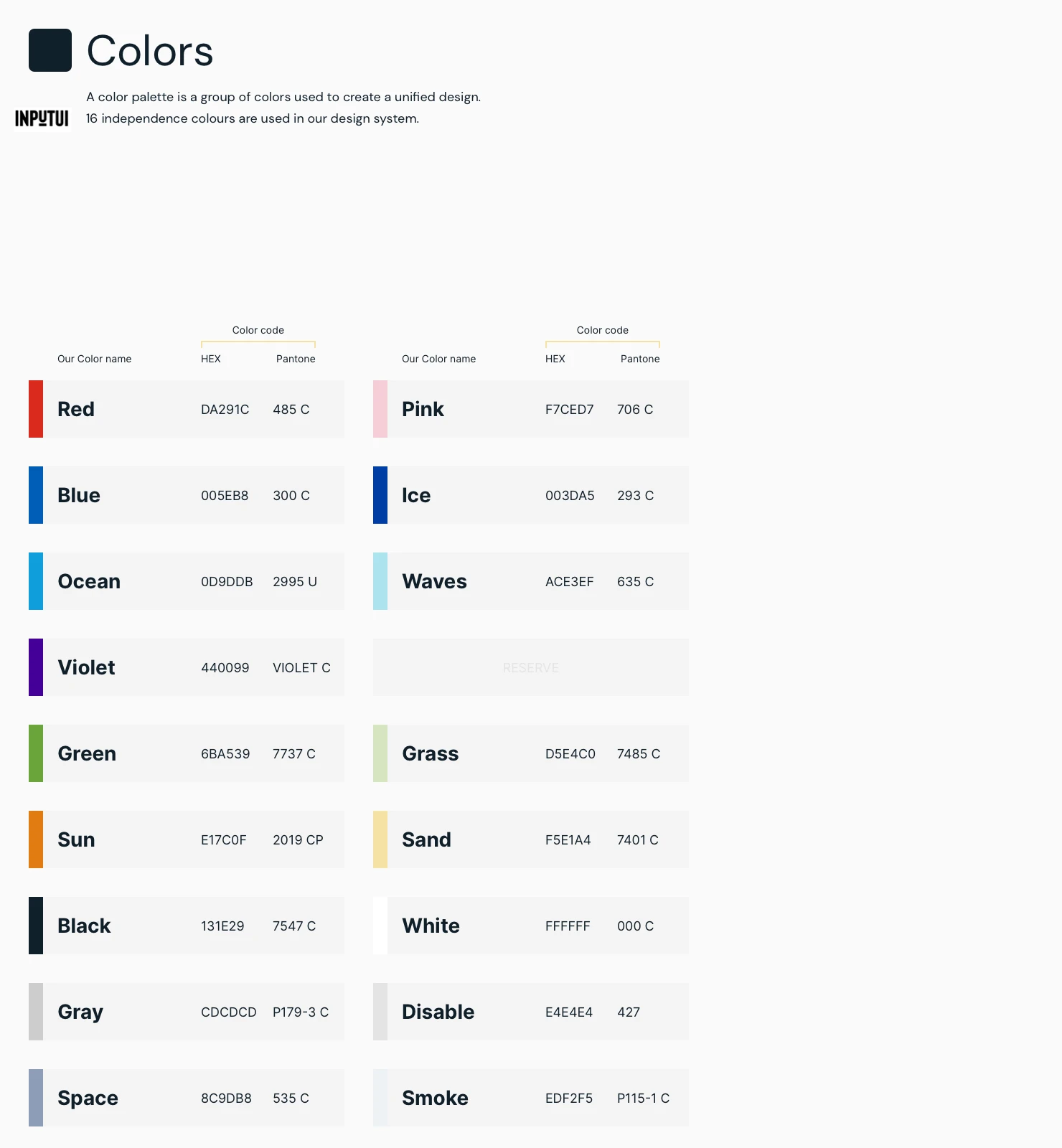Click the RESERVE placeholder row

pyautogui.click(x=531, y=667)
